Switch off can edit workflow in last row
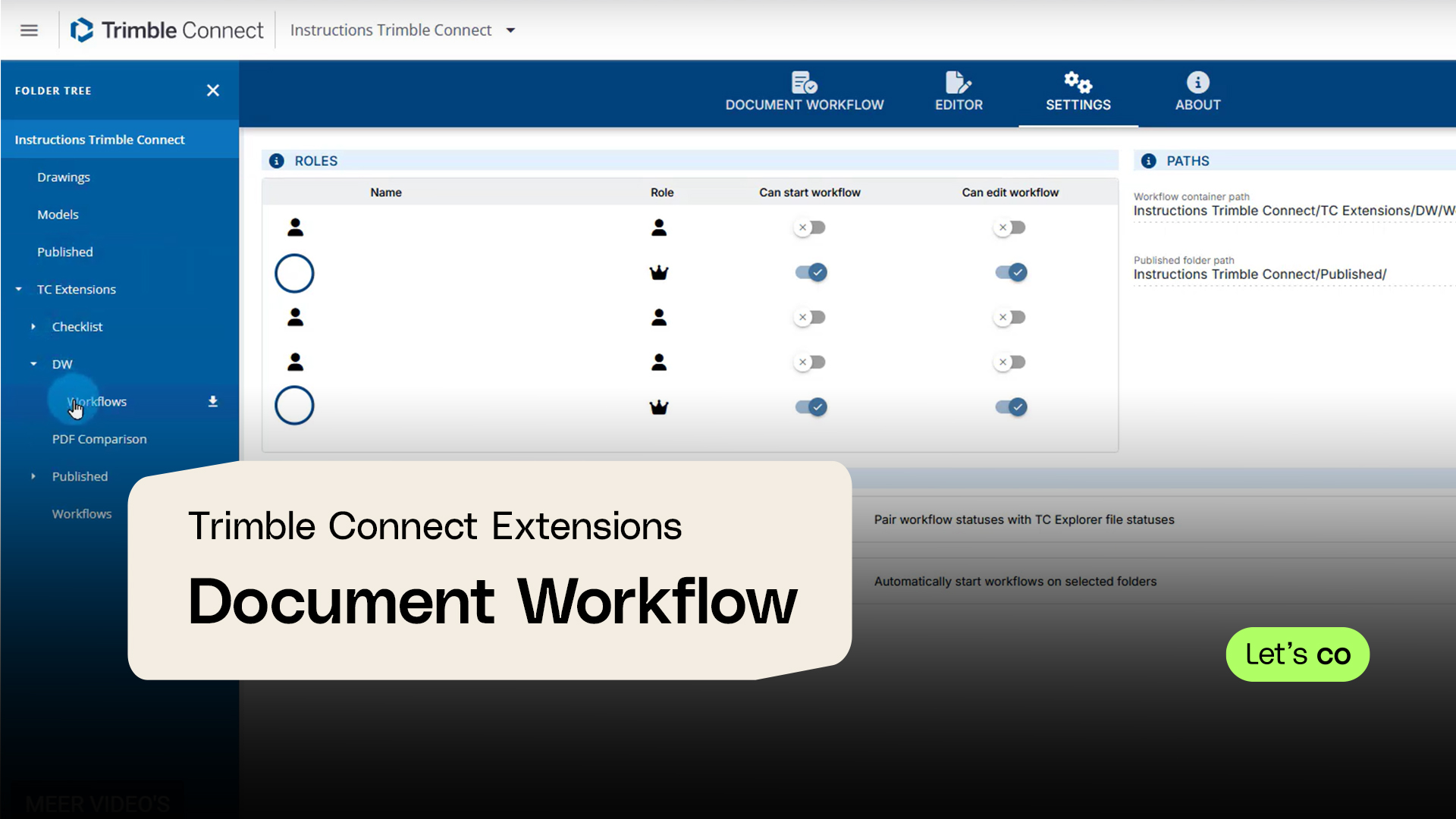The width and height of the screenshot is (1456, 819). click(x=1011, y=407)
